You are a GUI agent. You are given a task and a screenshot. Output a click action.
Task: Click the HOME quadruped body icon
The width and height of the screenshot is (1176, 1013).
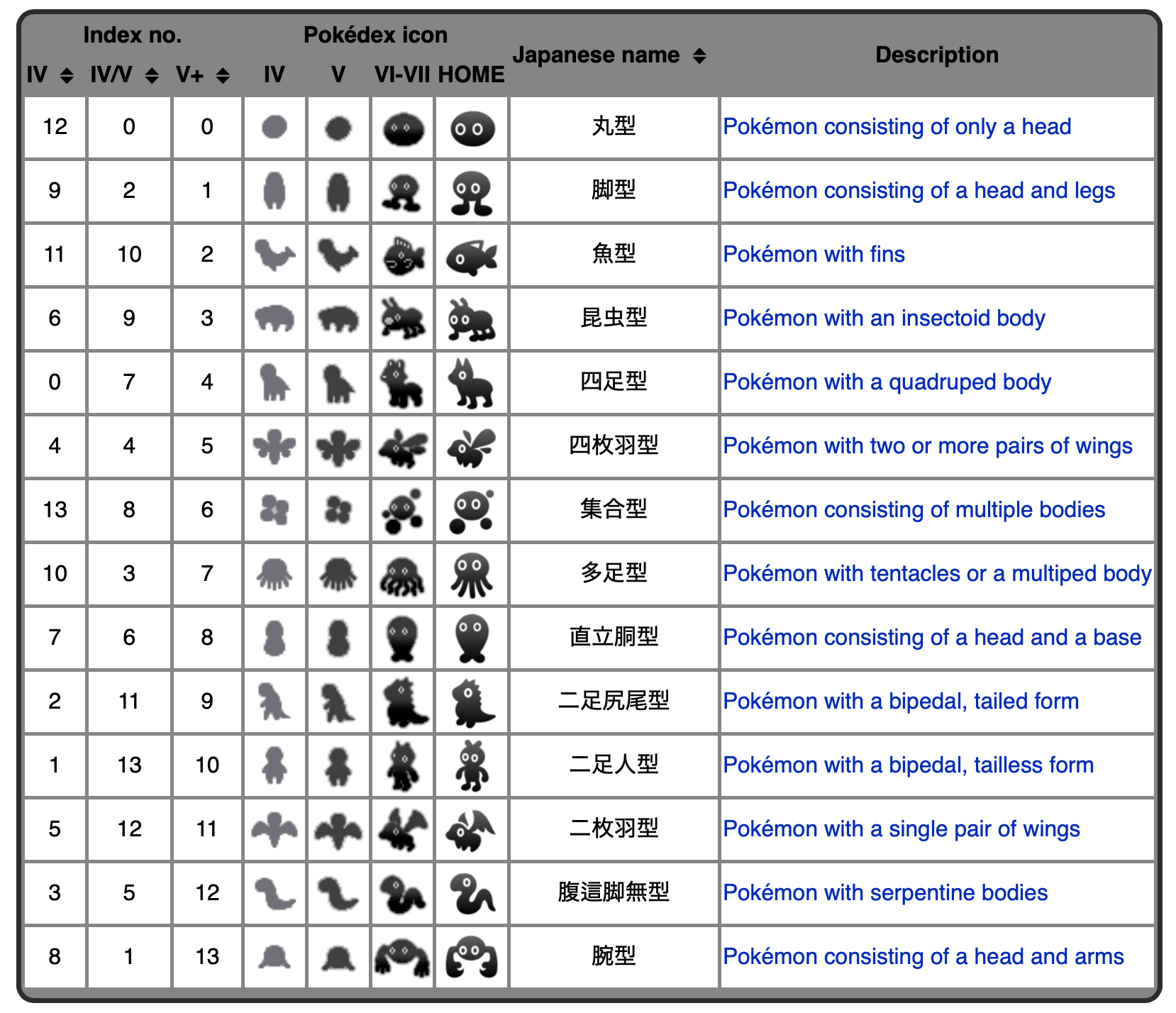click(x=472, y=383)
